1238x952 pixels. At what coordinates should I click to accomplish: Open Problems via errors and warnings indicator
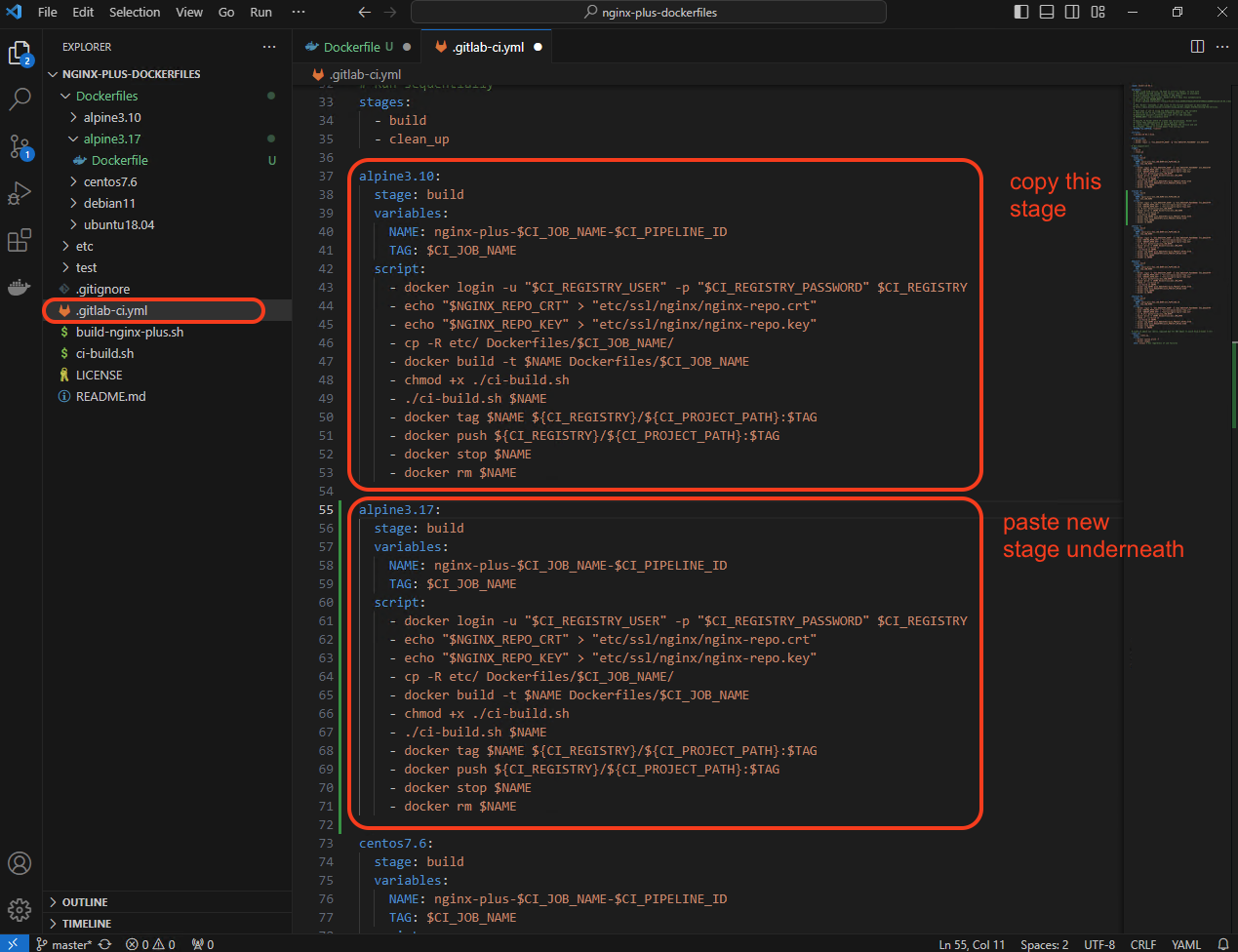coord(150,944)
